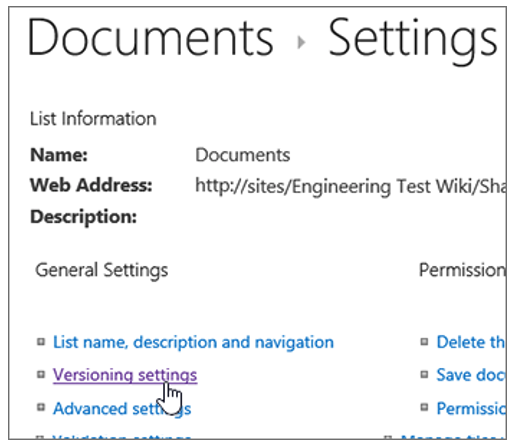
Task: Click the bullet icon beside Save doc link
Action: click(x=424, y=375)
